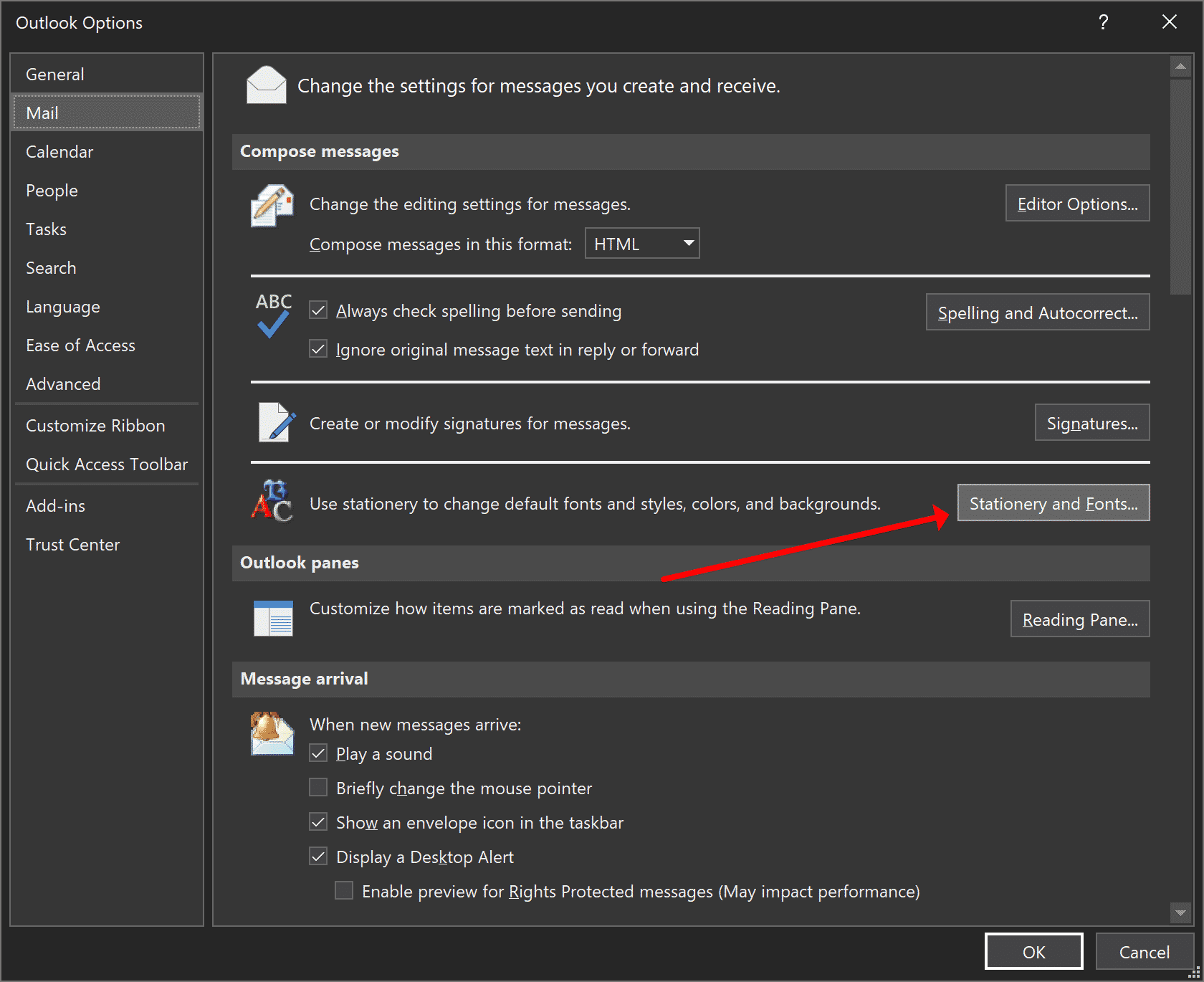The width and height of the screenshot is (1204, 982).
Task: Click the envelope icon beside the Mail heading
Action: [266, 85]
